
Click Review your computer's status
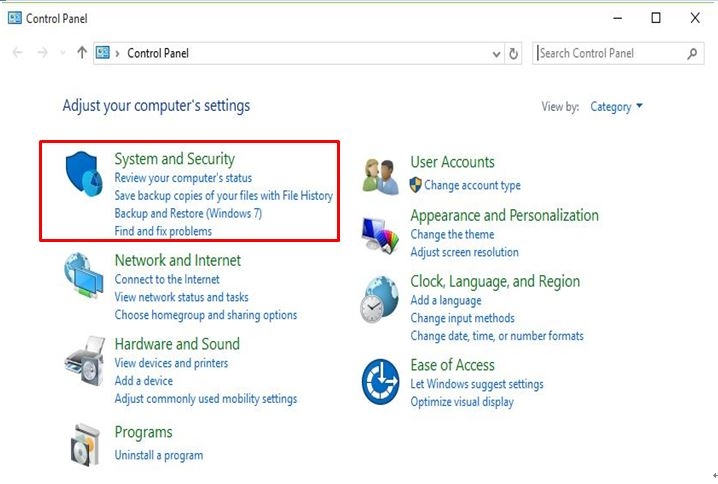183,178
